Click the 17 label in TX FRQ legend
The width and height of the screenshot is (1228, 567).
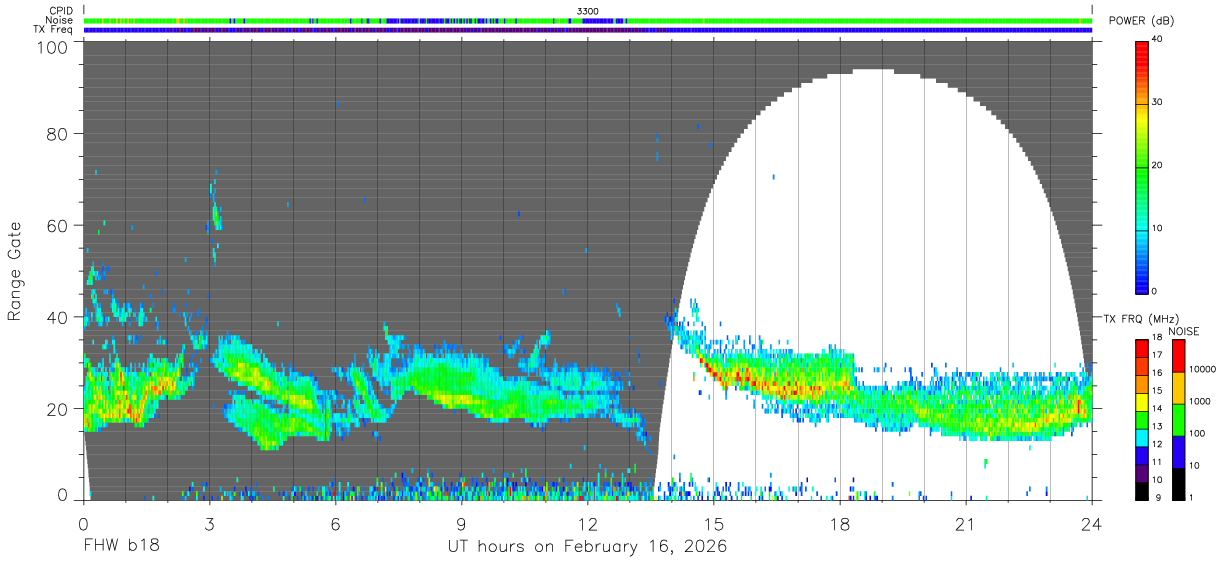(x=1157, y=355)
